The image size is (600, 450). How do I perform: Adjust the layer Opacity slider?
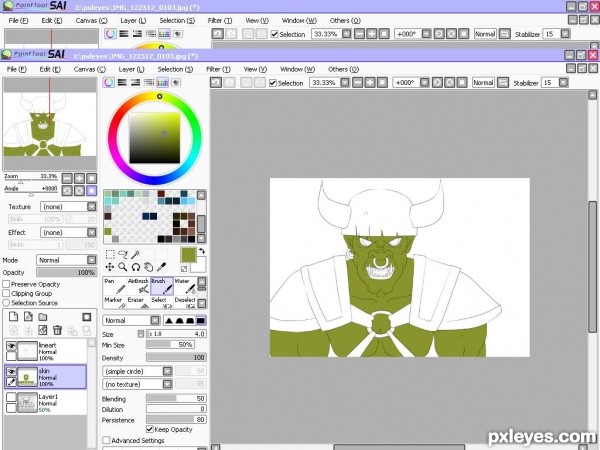66,272
